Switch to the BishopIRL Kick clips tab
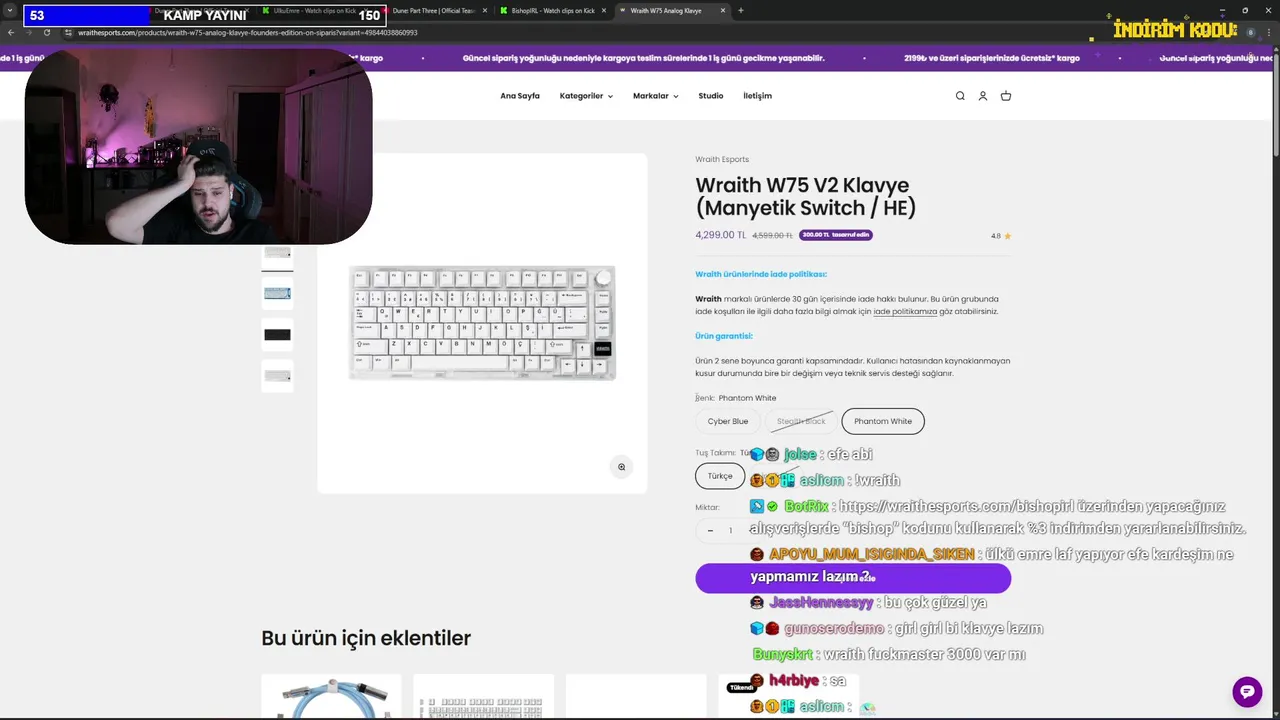Screen dimensions: 1280x720 [x=553, y=10]
